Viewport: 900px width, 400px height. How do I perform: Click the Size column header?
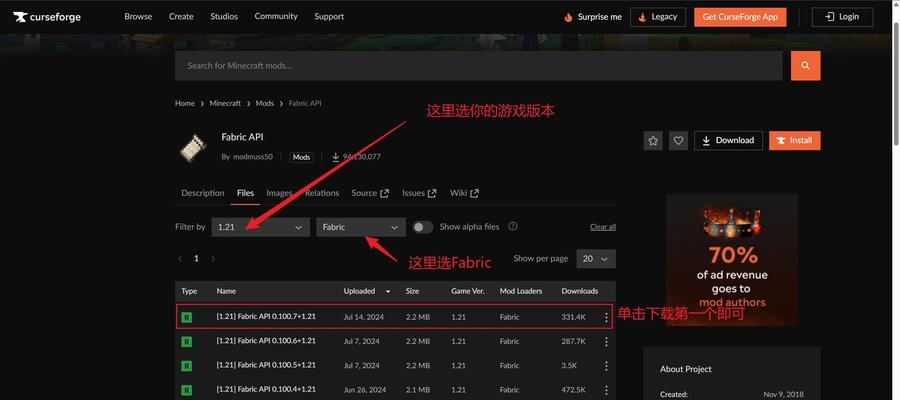coord(412,291)
